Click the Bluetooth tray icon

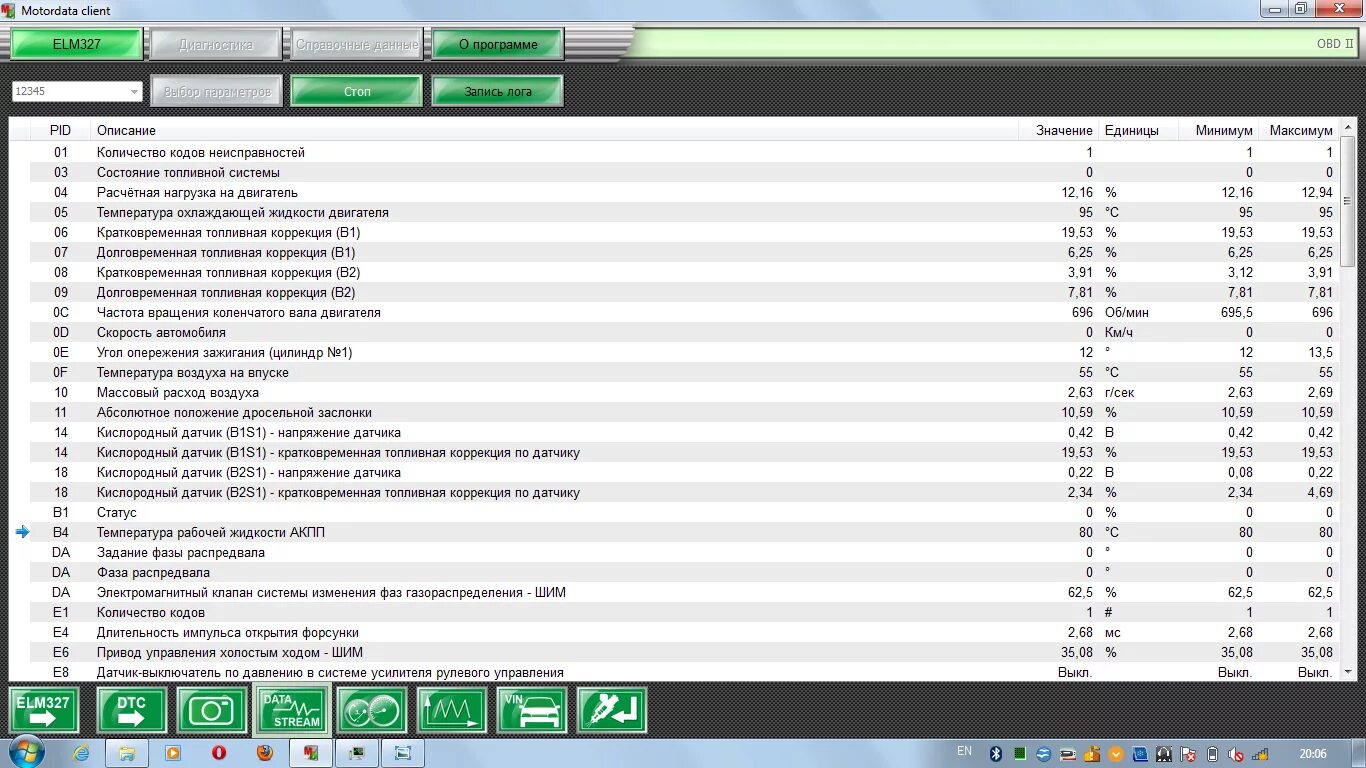pyautogui.click(x=996, y=754)
